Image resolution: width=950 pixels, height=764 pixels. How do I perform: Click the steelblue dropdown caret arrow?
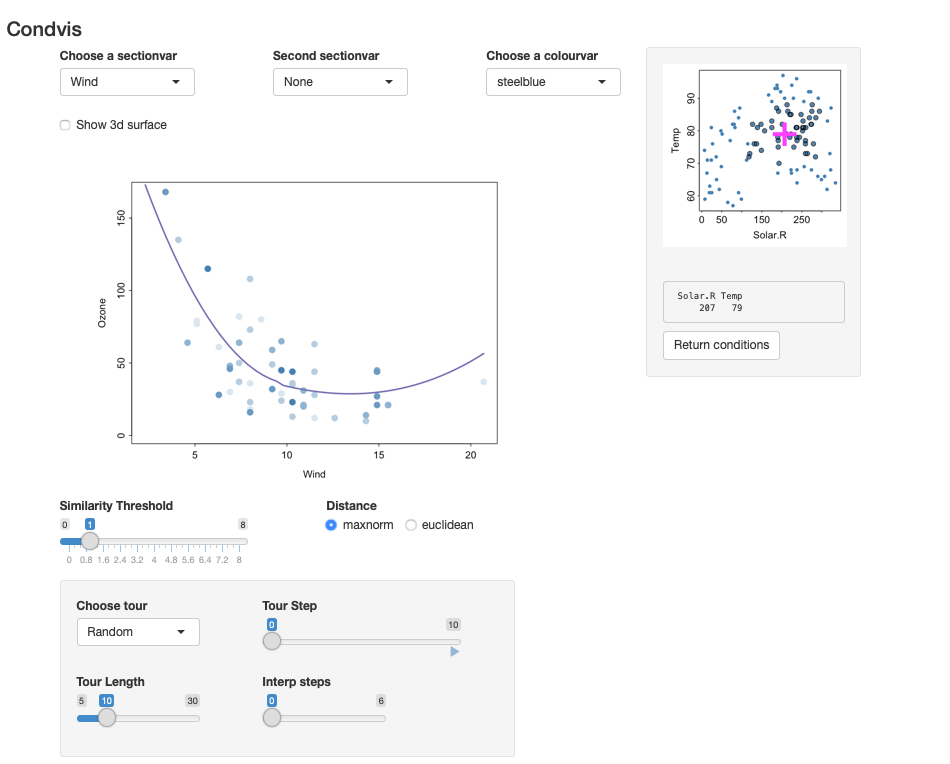coord(602,82)
